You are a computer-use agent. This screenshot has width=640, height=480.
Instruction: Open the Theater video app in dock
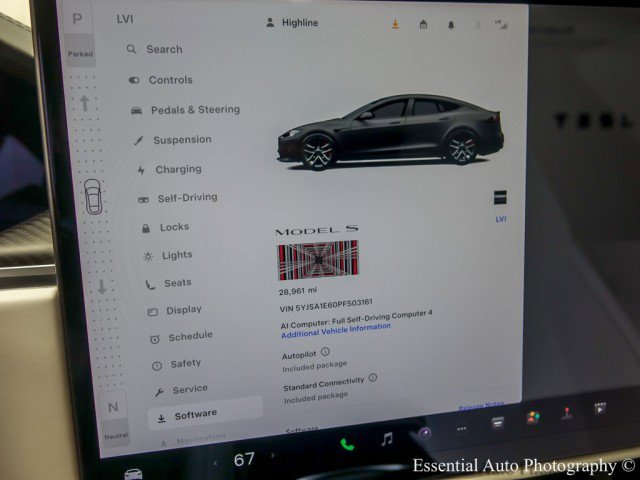click(600, 408)
